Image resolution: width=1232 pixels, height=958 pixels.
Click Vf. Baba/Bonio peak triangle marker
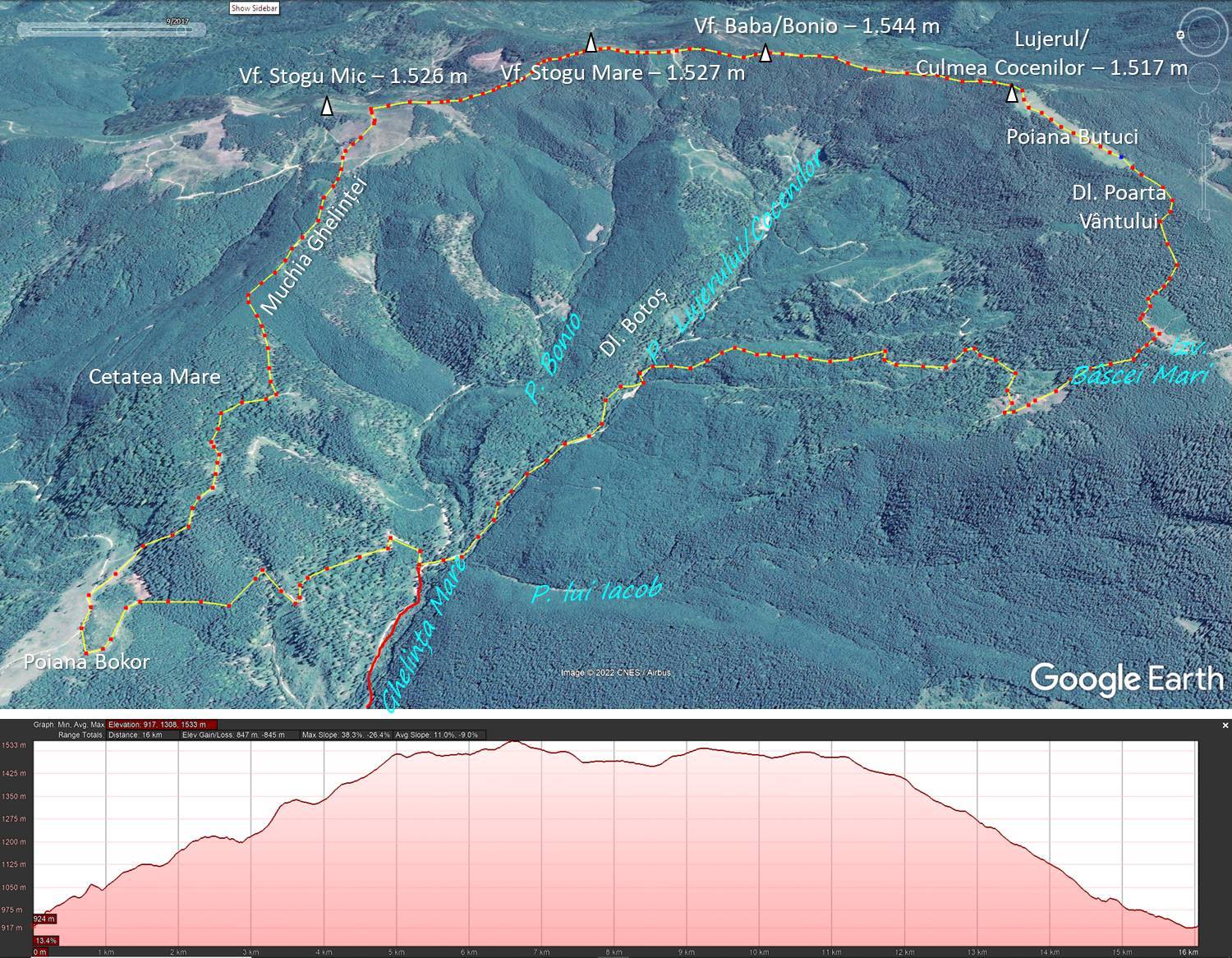pyautogui.click(x=765, y=54)
